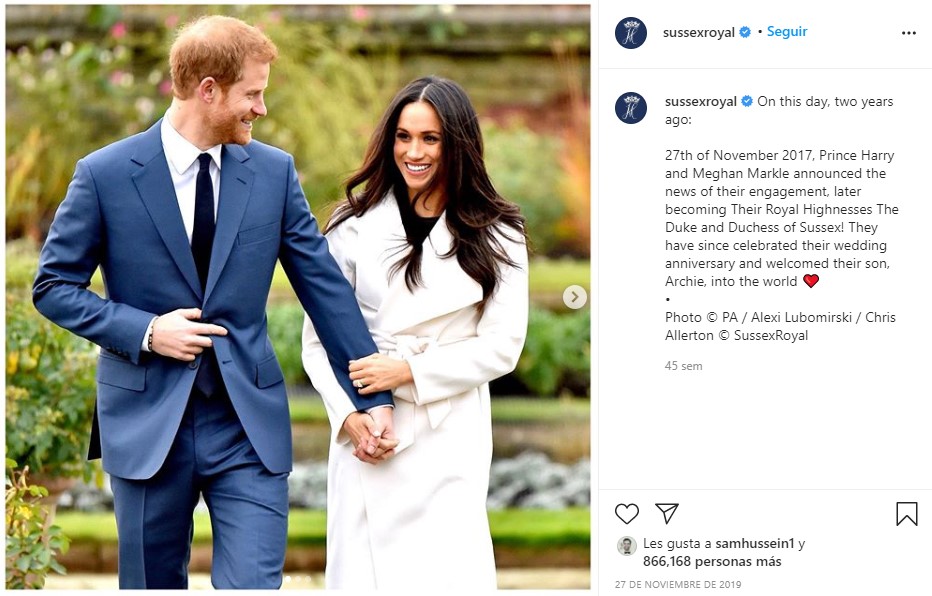932x596 pixels.
Task: Click verified badge in the caption
Action: point(747,102)
